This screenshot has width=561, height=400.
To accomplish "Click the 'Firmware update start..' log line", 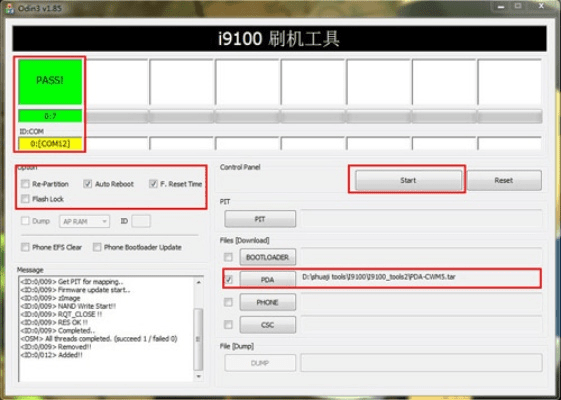I will [75, 290].
